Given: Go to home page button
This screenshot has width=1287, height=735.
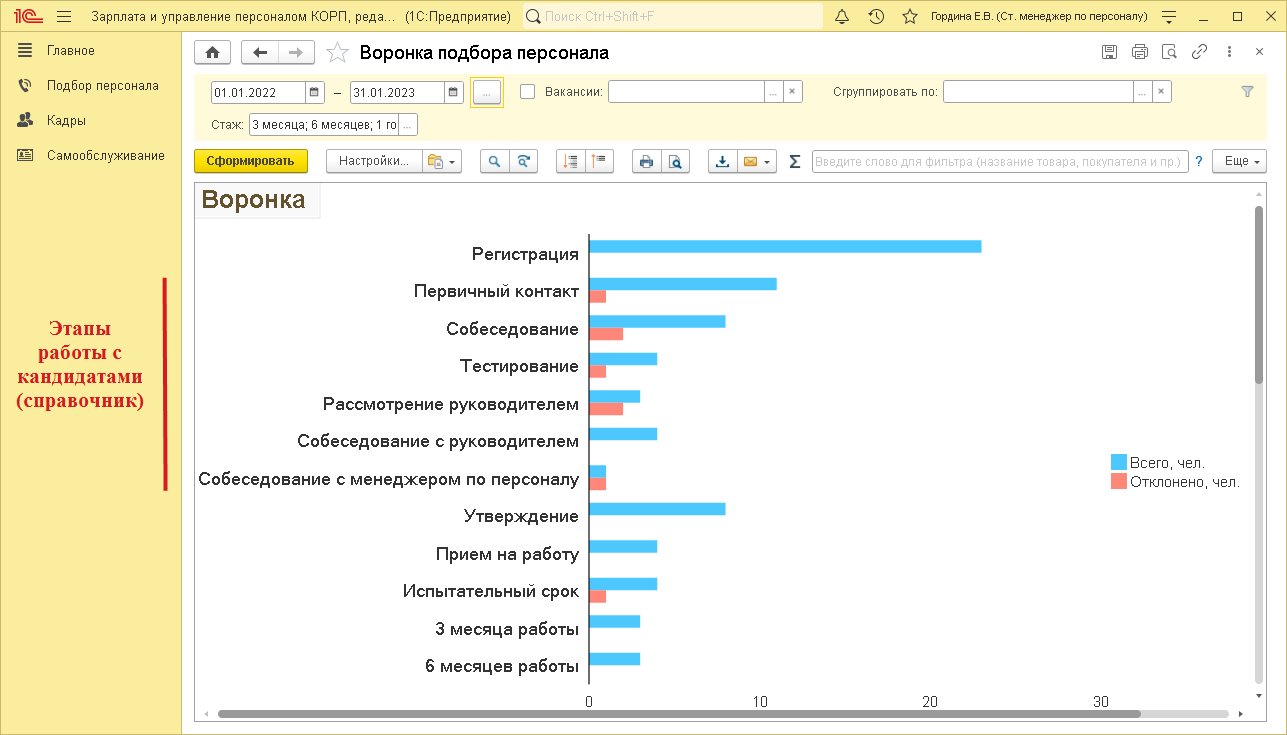Looking at the screenshot, I should point(213,53).
